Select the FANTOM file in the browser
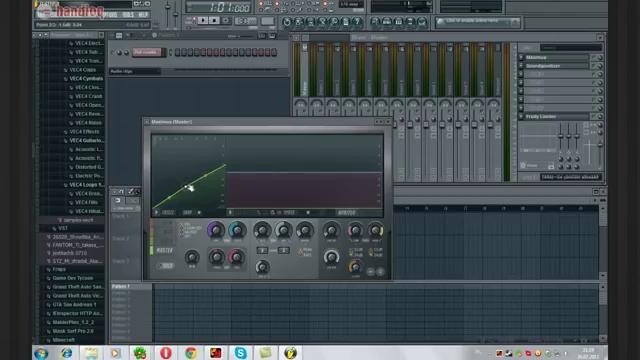640x360 pixels. 78,245
